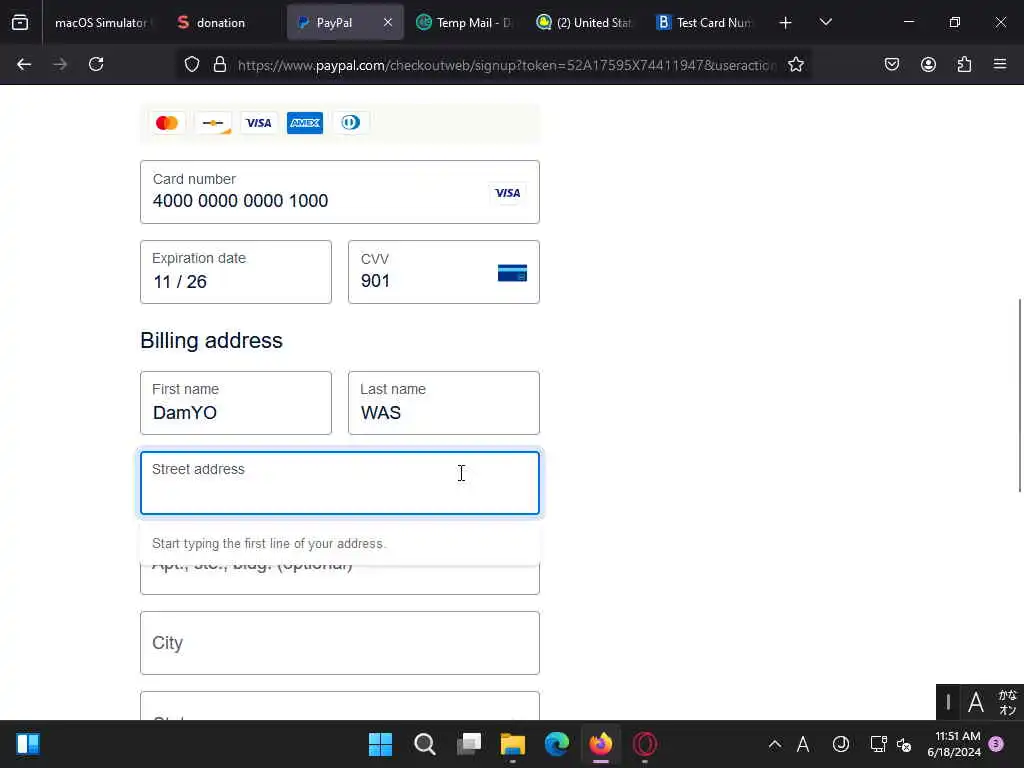Click the 'Start typing the first line' hint

coord(269,543)
